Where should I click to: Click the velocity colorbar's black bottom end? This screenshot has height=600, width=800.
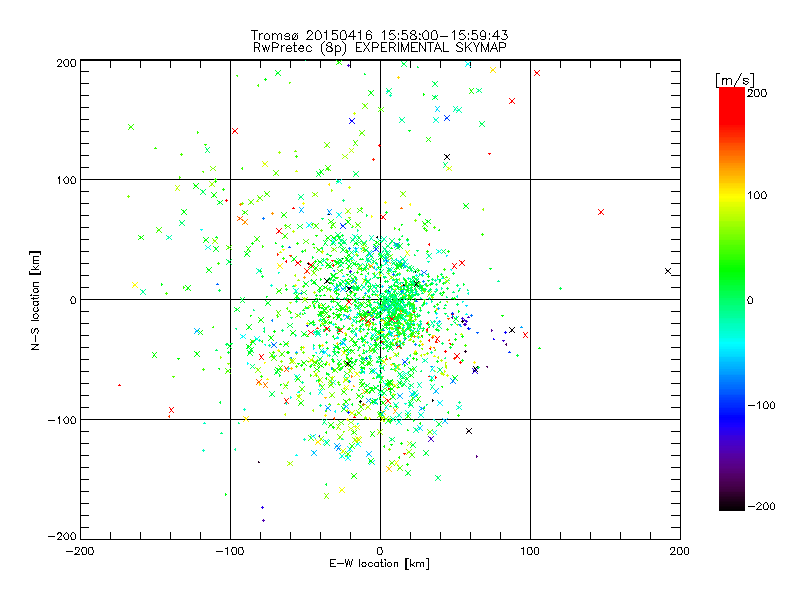pos(732,505)
